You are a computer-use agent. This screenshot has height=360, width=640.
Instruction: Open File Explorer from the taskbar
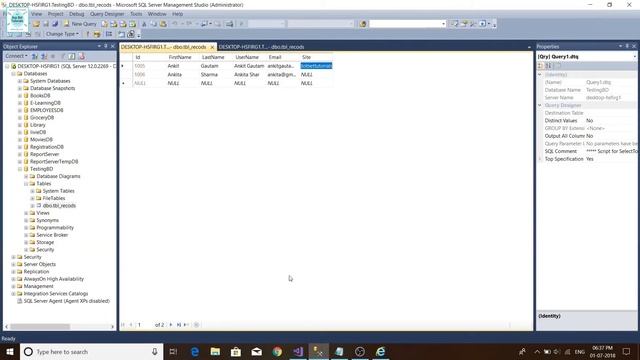tap(215, 351)
